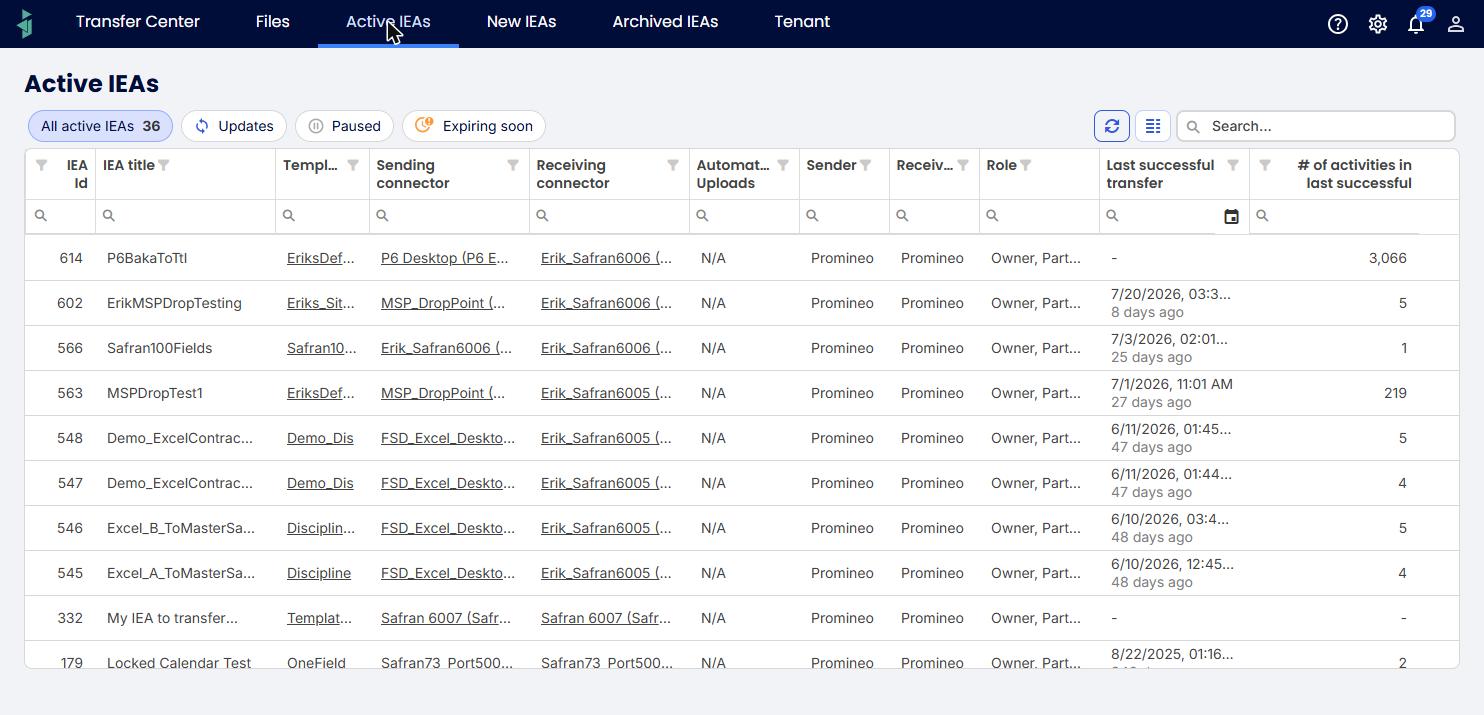The width and height of the screenshot is (1484, 715).
Task: Focus the Sender column search field
Action: pos(845,216)
